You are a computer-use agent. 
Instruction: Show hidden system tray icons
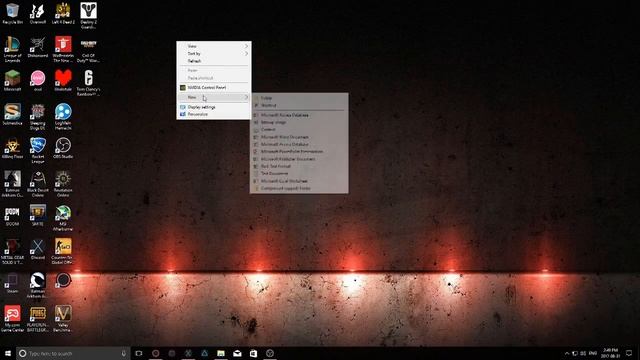coord(567,353)
